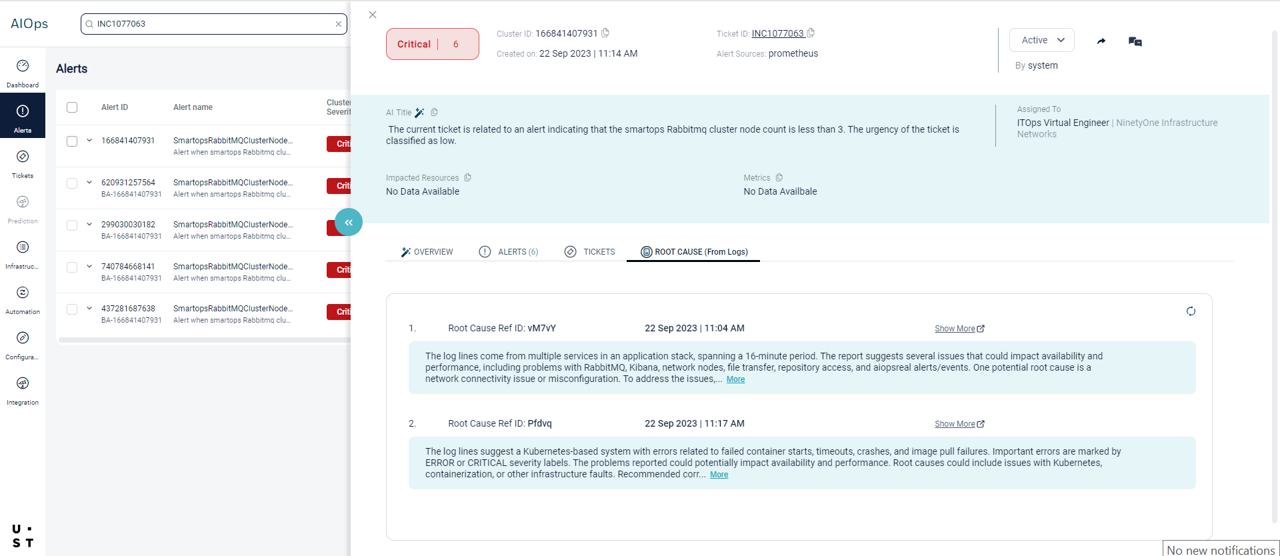Tick the checkbox for alert 620931257564
The height and width of the screenshot is (556, 1280).
point(72,183)
